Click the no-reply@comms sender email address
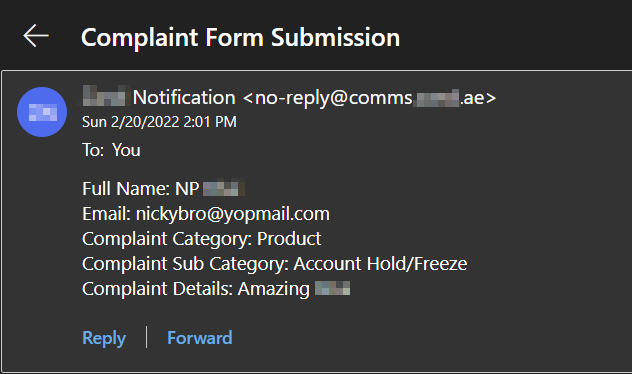This screenshot has height=374, width=632. tap(370, 98)
